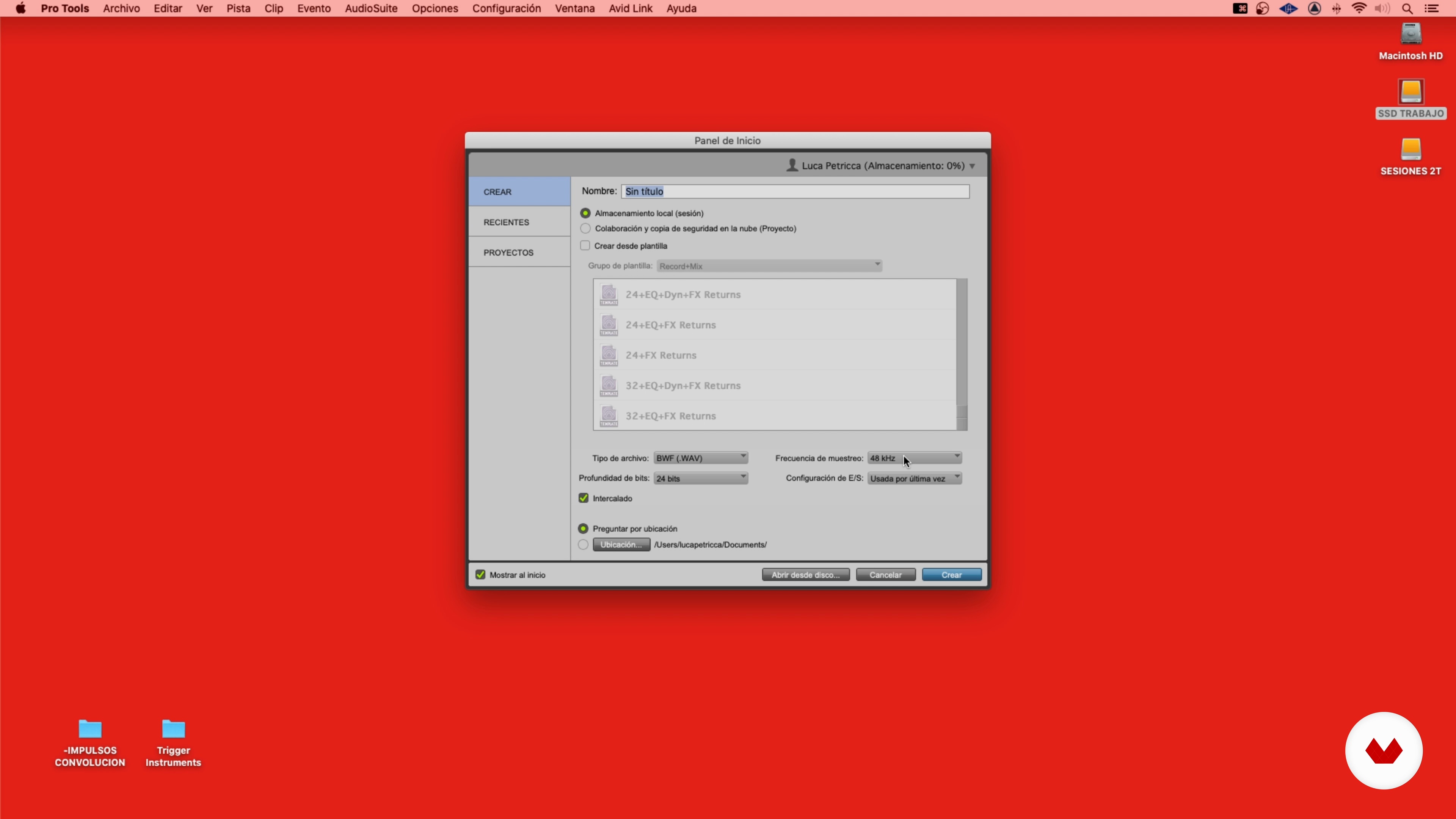This screenshot has width=1456, height=819.
Task: Select the 24+FX Returns template row
Action: click(x=775, y=356)
